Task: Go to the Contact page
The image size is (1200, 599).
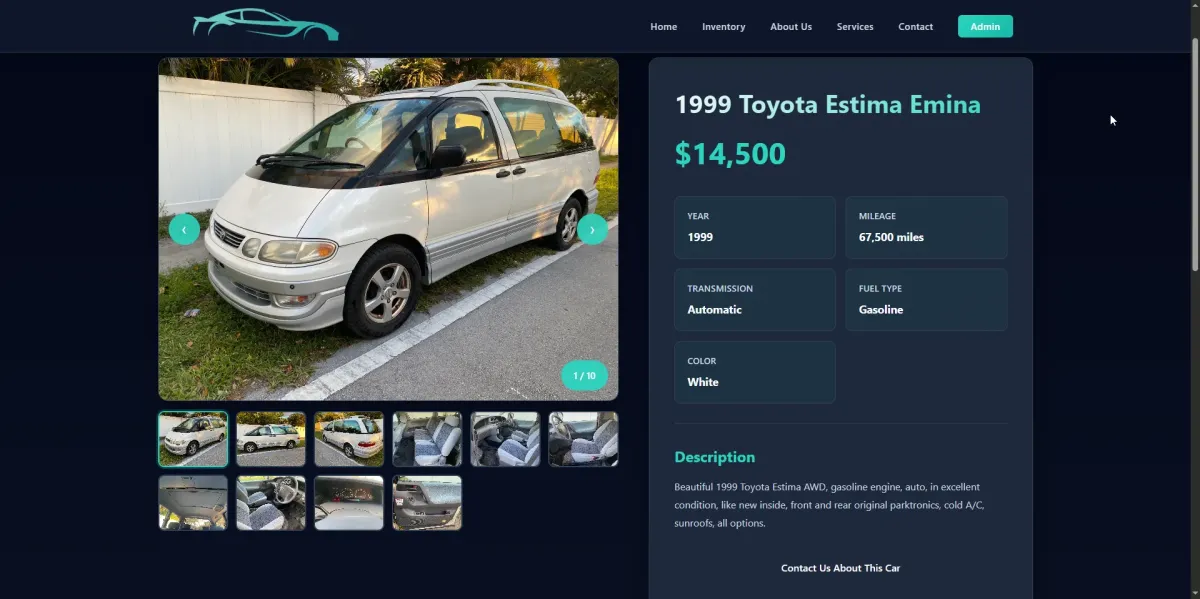Action: (916, 27)
